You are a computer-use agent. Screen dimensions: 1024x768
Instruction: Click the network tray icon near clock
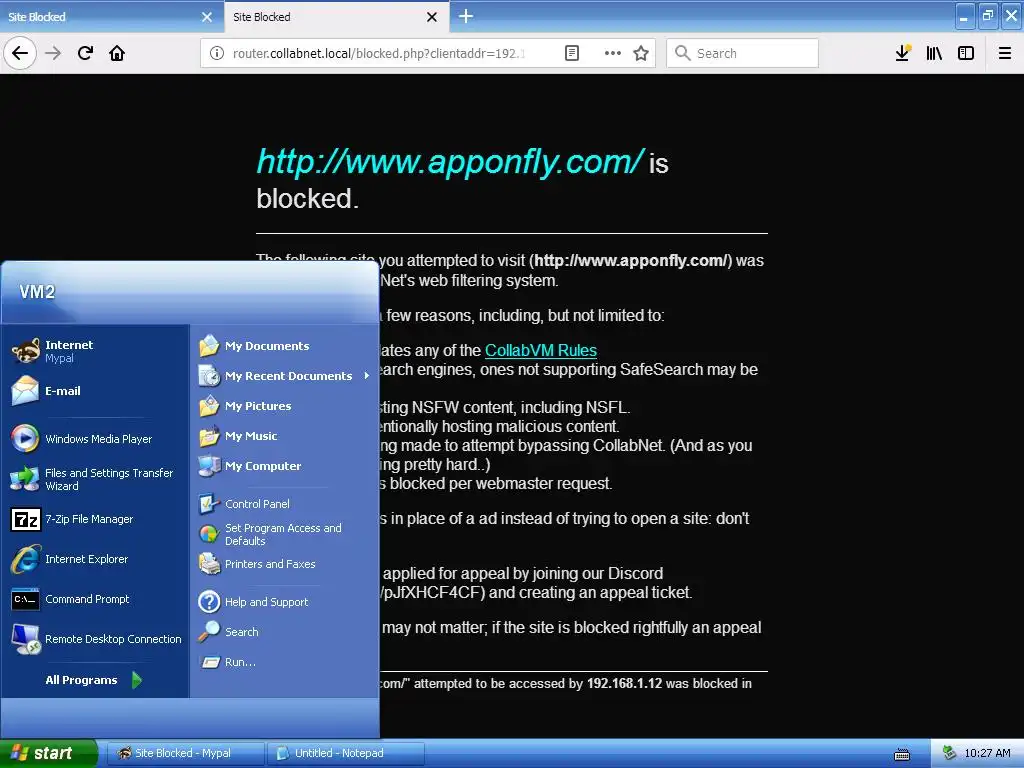[949, 753]
